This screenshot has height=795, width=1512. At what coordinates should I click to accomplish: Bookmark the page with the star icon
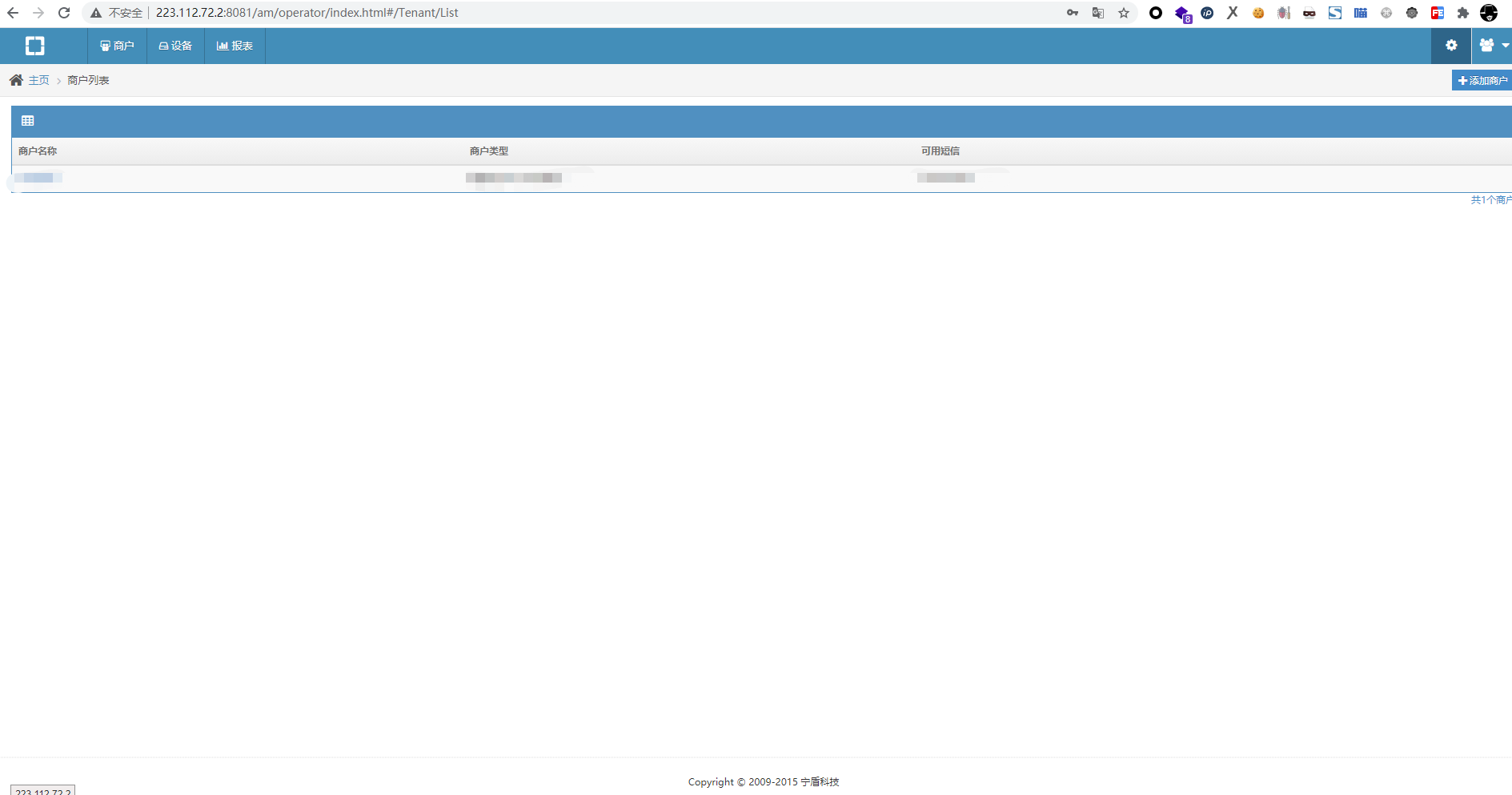[x=1125, y=13]
